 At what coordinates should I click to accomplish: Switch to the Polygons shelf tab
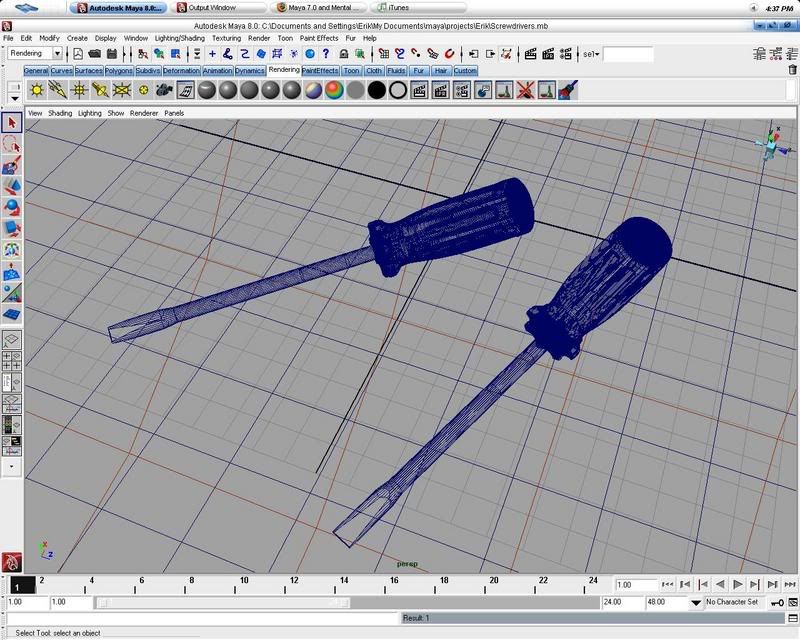pyautogui.click(x=119, y=71)
